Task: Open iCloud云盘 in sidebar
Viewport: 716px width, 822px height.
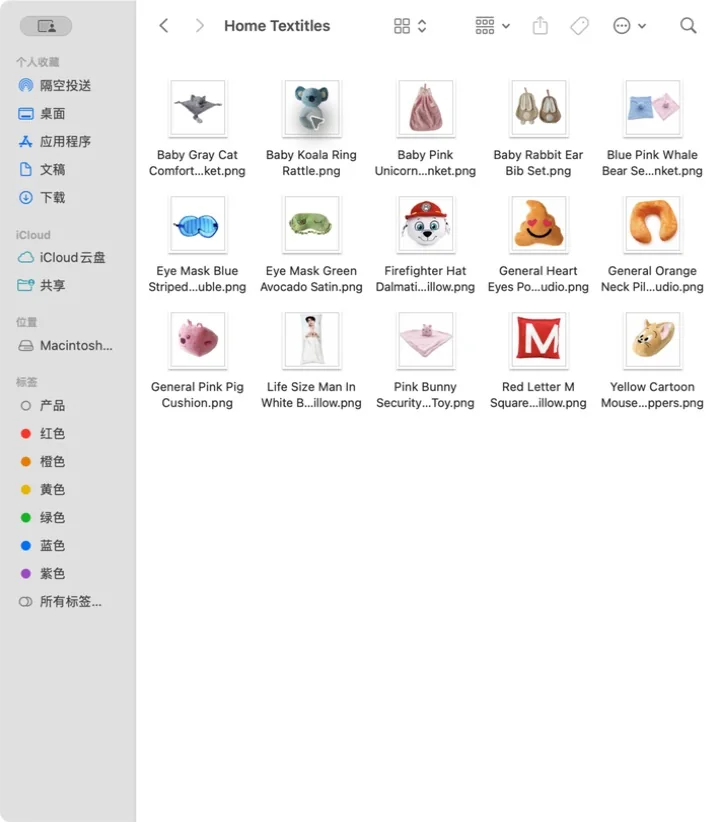Action: click(x=62, y=257)
